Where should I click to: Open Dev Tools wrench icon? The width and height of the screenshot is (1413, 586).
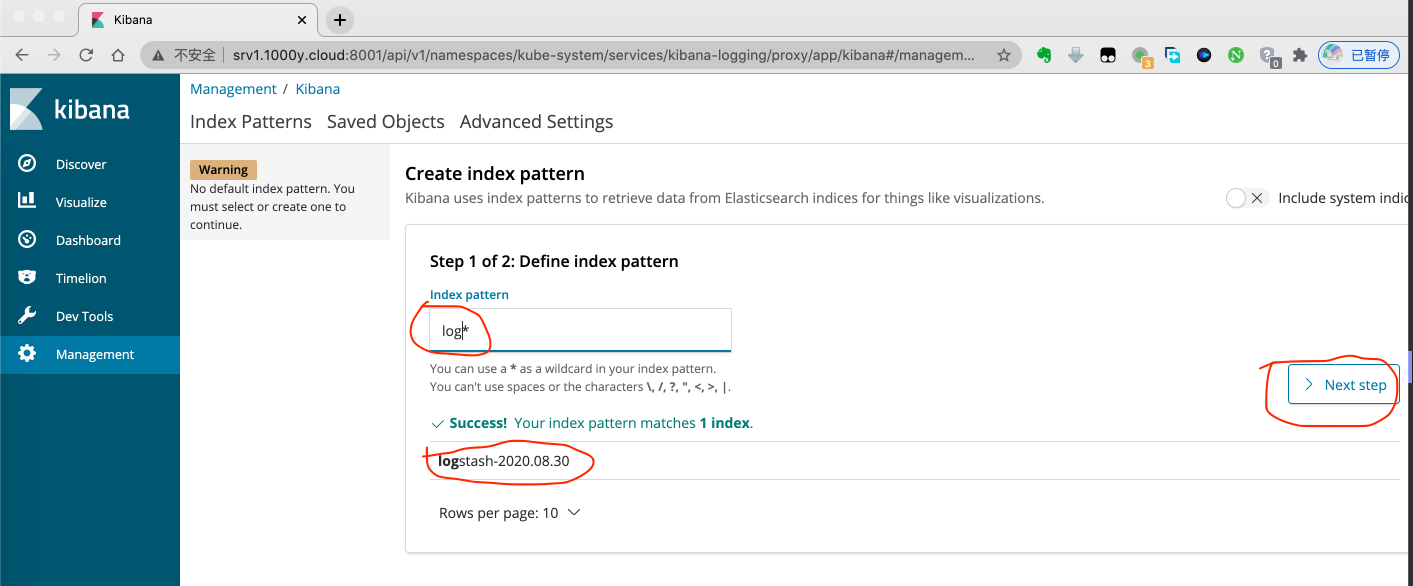pos(27,316)
